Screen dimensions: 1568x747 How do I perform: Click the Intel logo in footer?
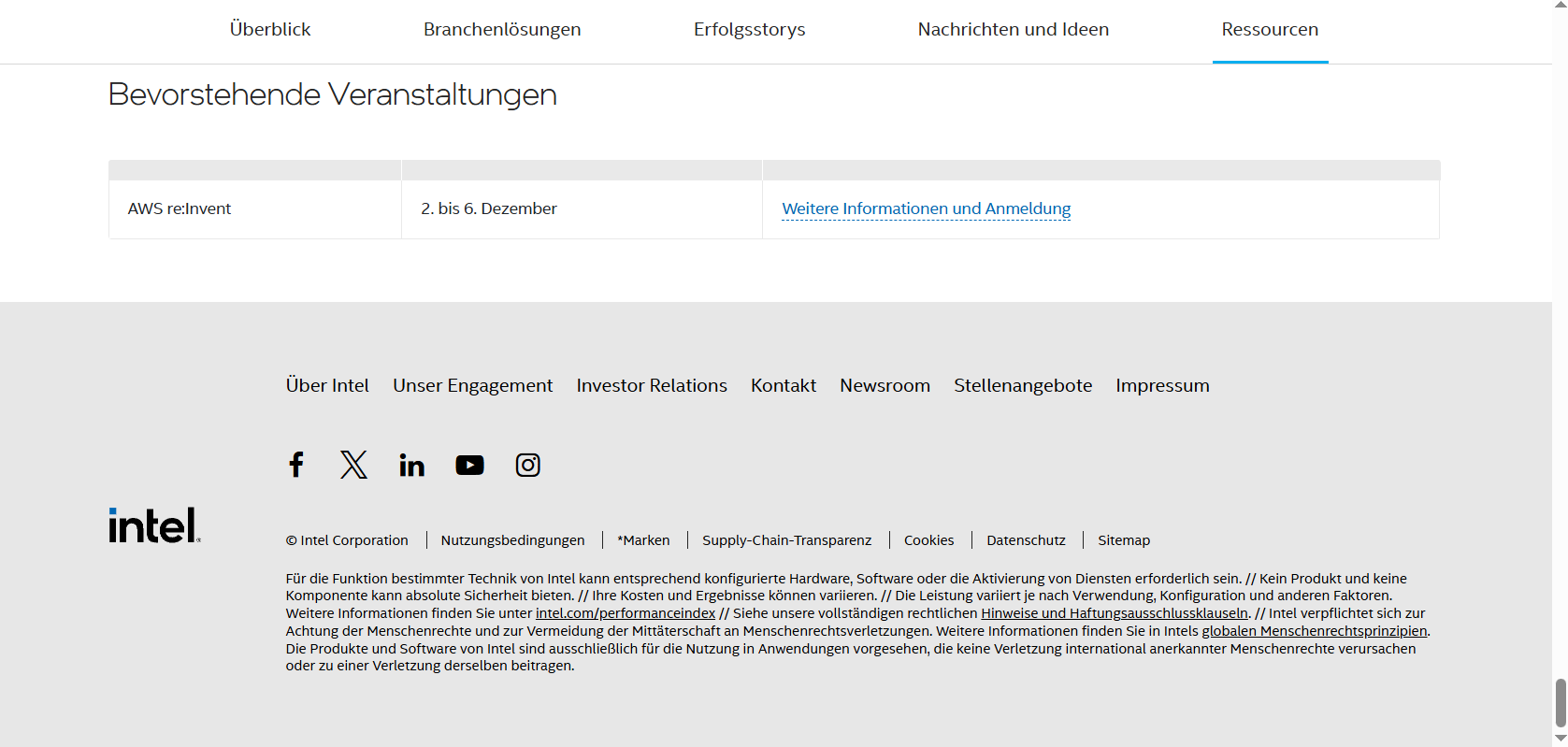coord(154,525)
